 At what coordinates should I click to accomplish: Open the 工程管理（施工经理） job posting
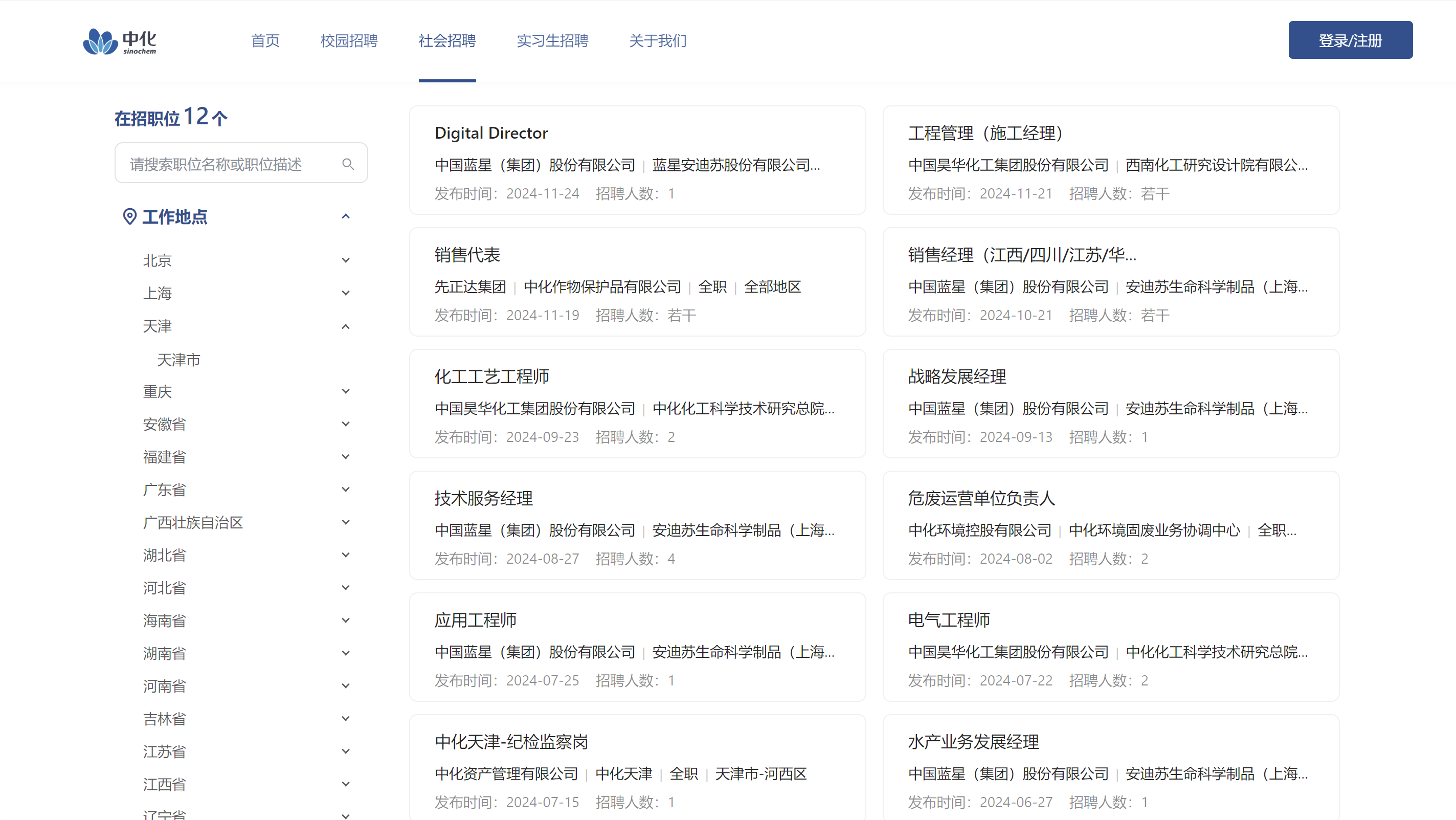pos(1111,160)
